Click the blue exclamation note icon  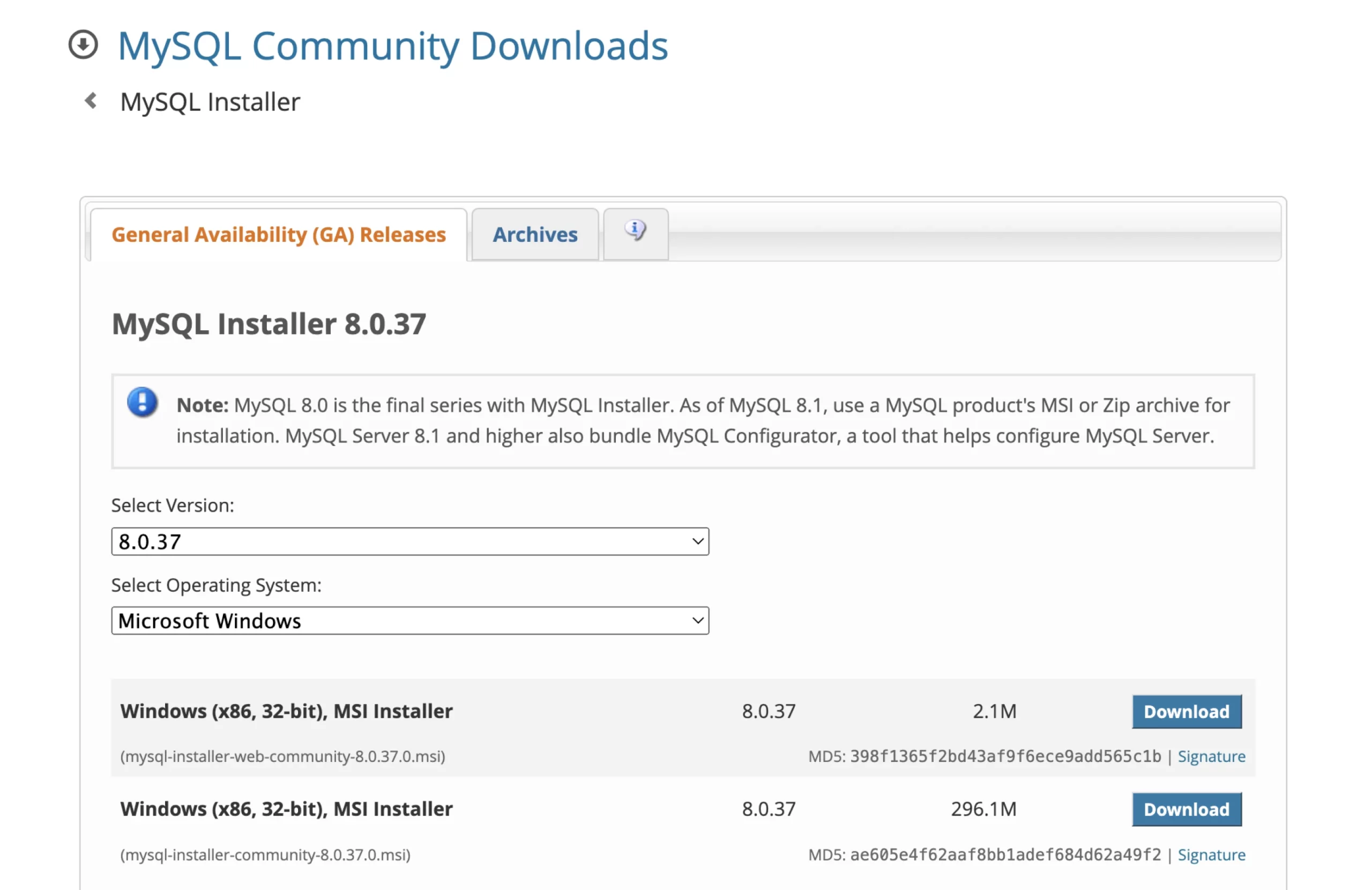pos(143,402)
